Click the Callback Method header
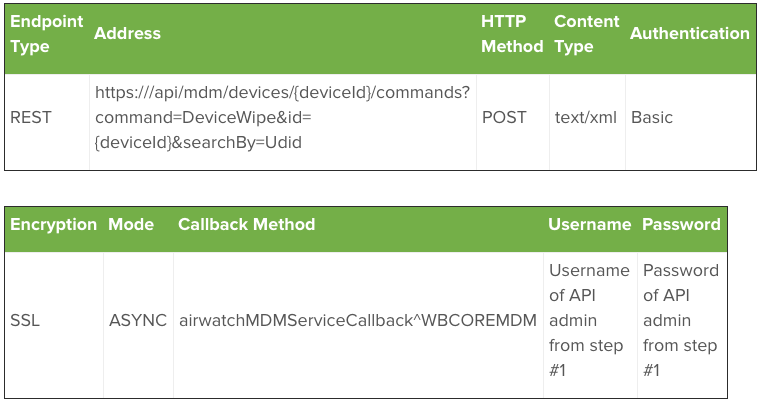 [246, 224]
